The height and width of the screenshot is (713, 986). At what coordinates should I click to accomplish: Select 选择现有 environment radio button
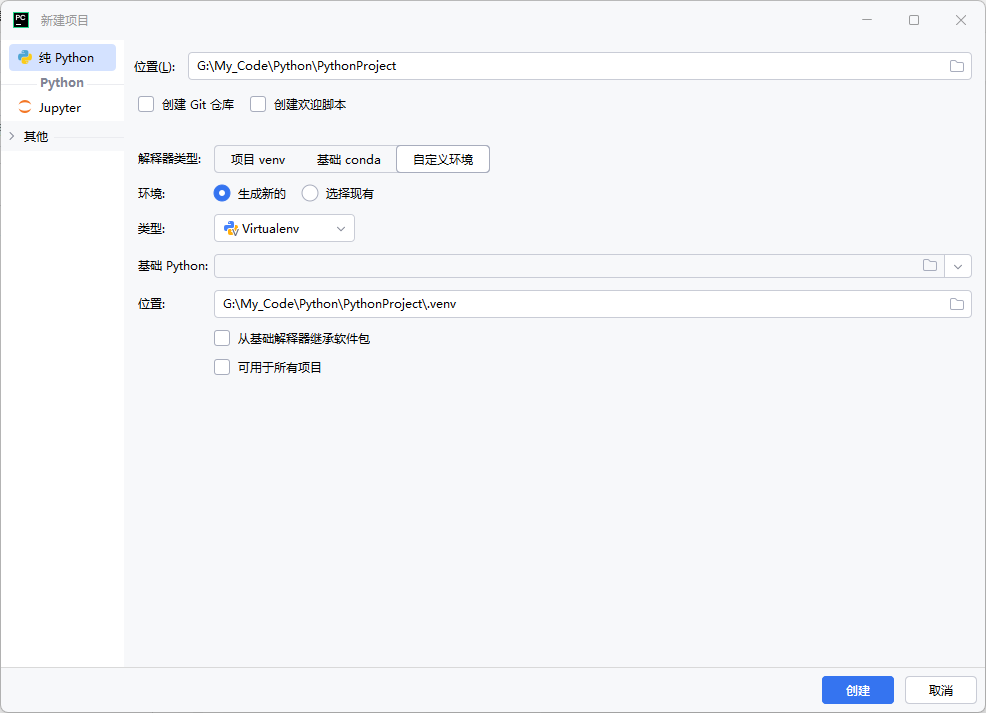click(310, 193)
